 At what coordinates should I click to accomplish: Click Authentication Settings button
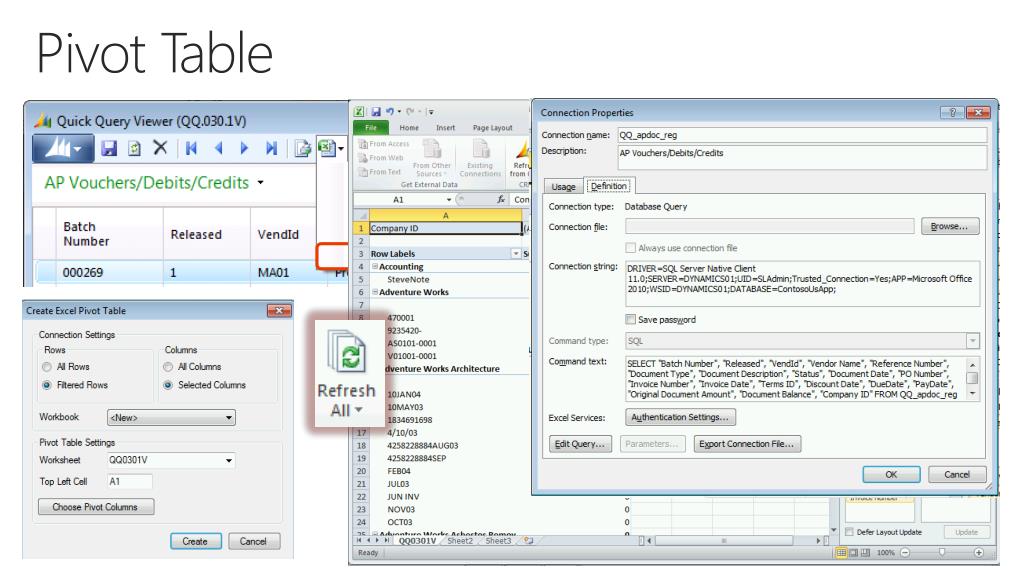pos(680,417)
